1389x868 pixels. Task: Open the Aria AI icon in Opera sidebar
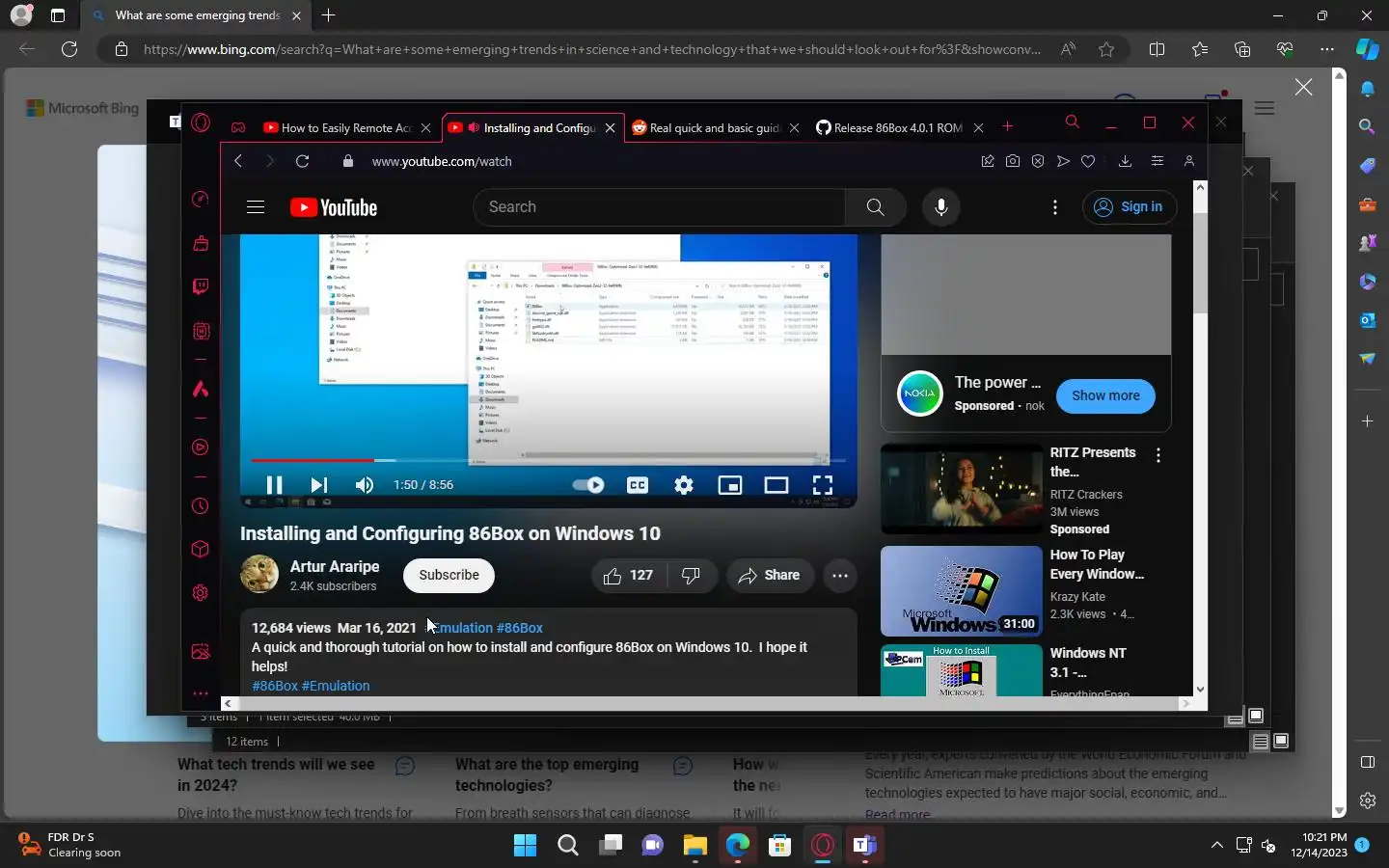pyautogui.click(x=201, y=389)
